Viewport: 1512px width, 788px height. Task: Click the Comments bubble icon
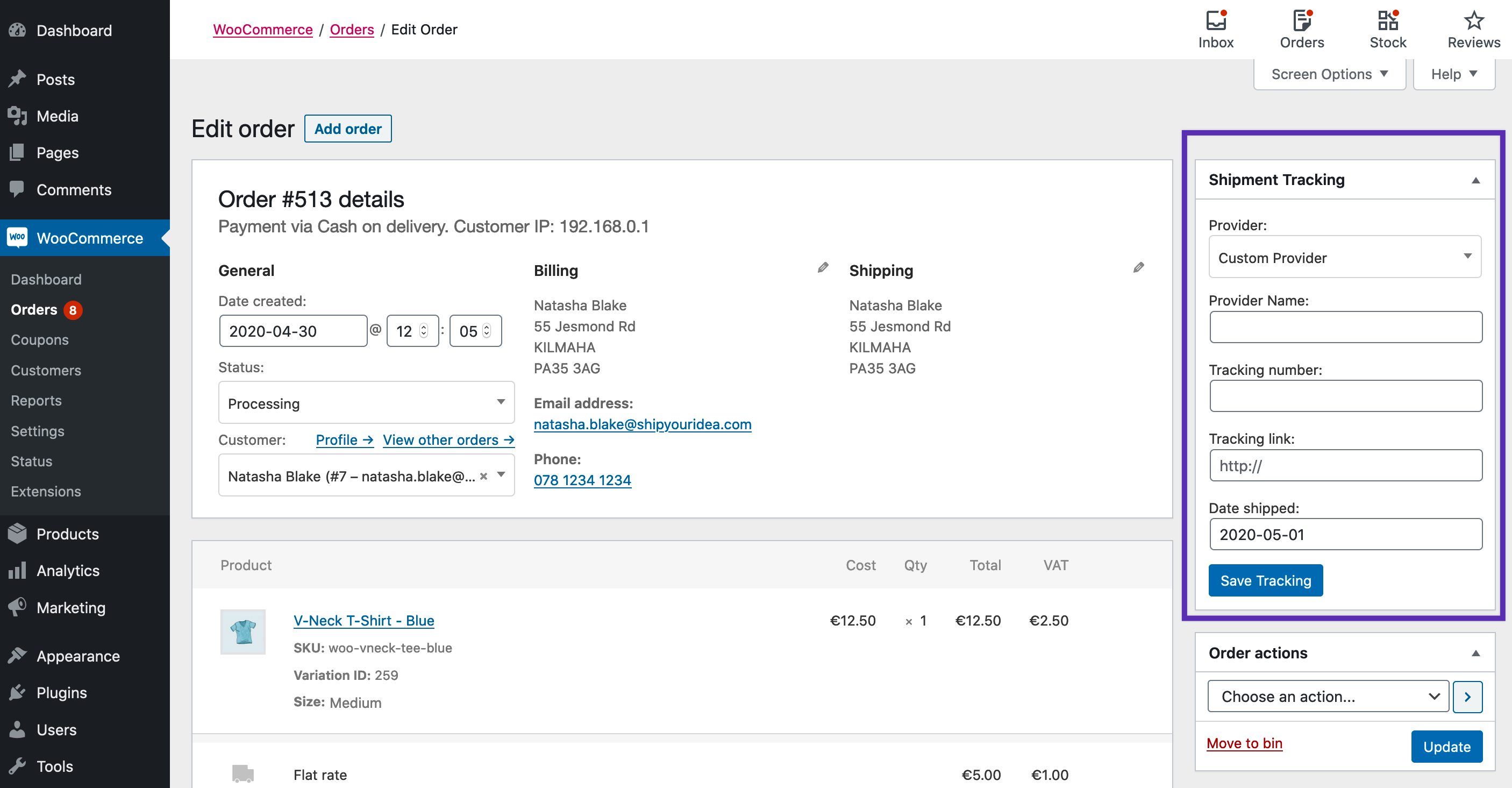pyautogui.click(x=18, y=189)
